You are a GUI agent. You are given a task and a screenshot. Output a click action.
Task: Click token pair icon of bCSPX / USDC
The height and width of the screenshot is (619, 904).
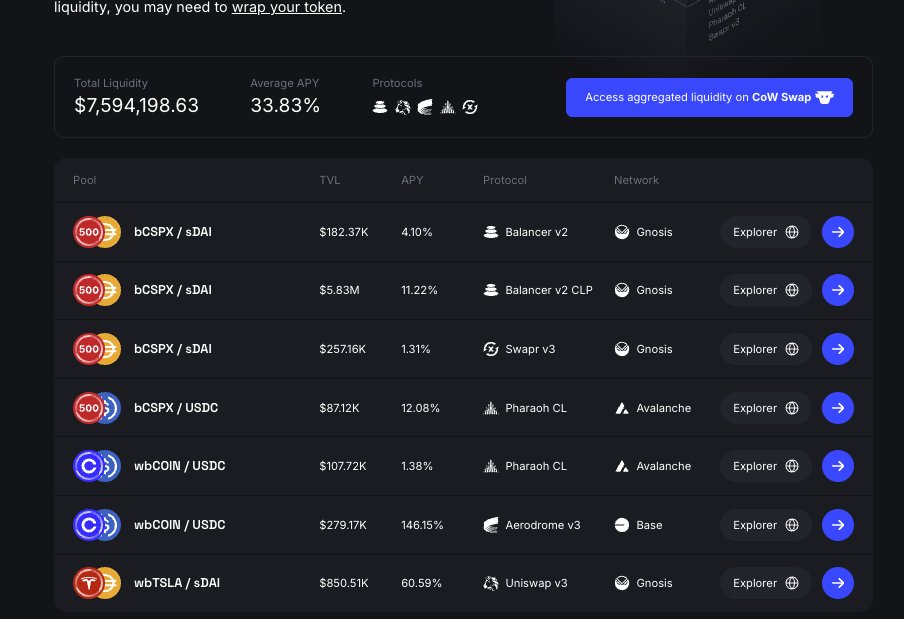coord(97,408)
